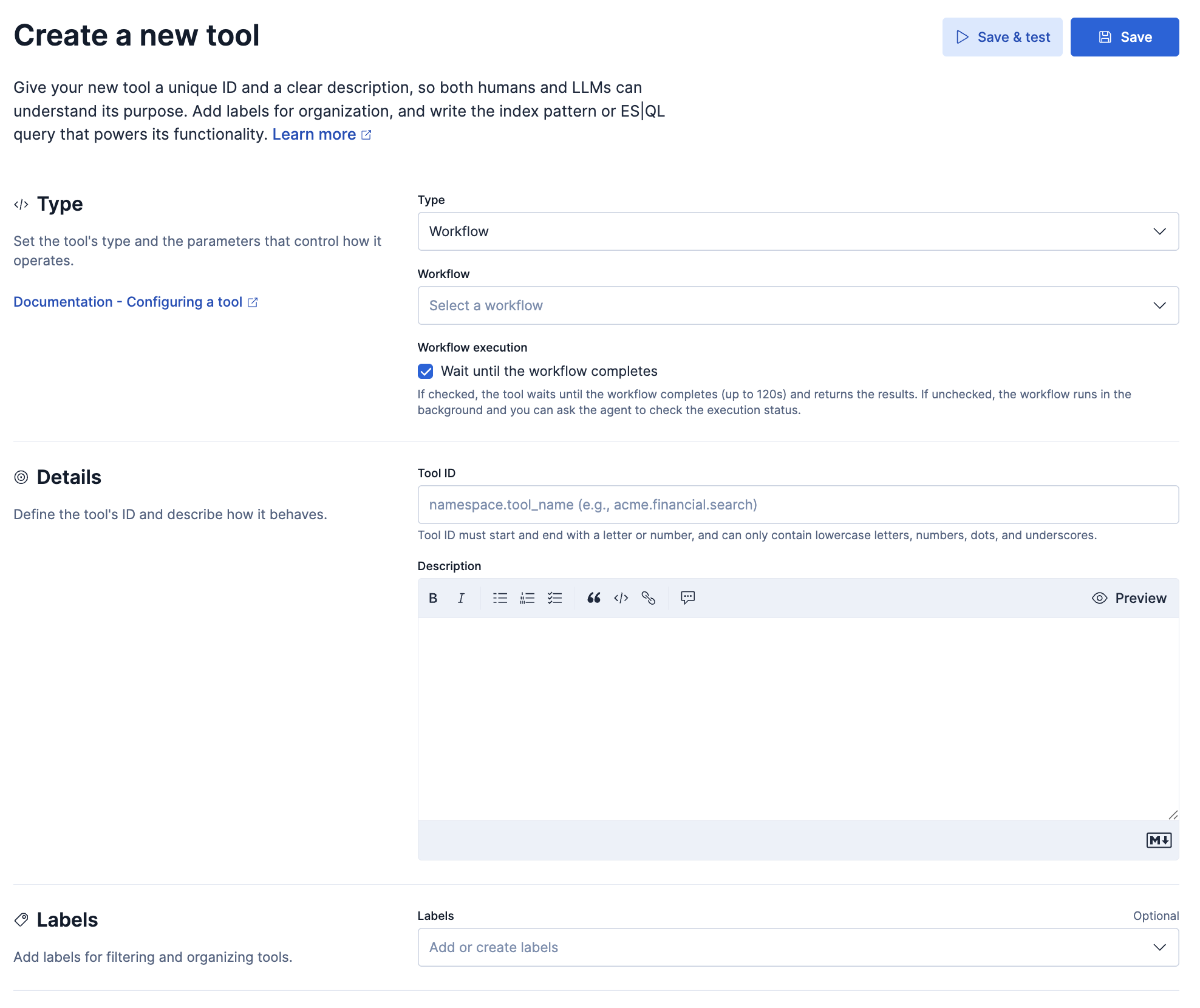
Task: Insert a numbered list in the description
Action: tap(527, 598)
